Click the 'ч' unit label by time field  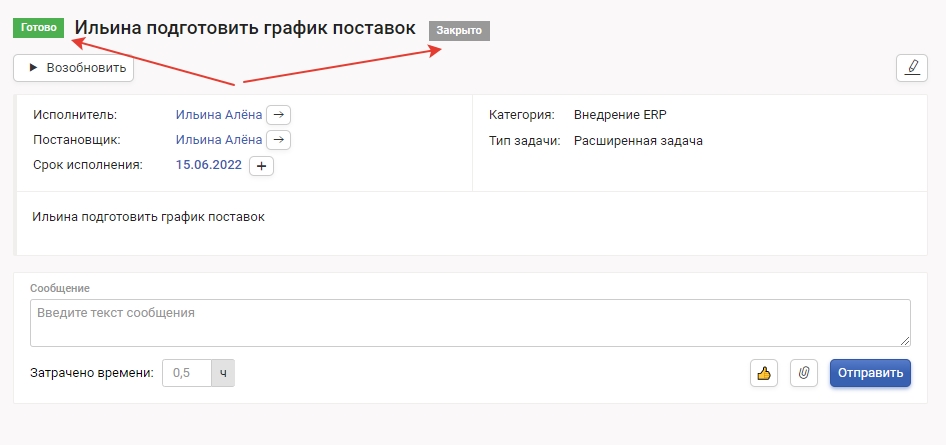224,373
